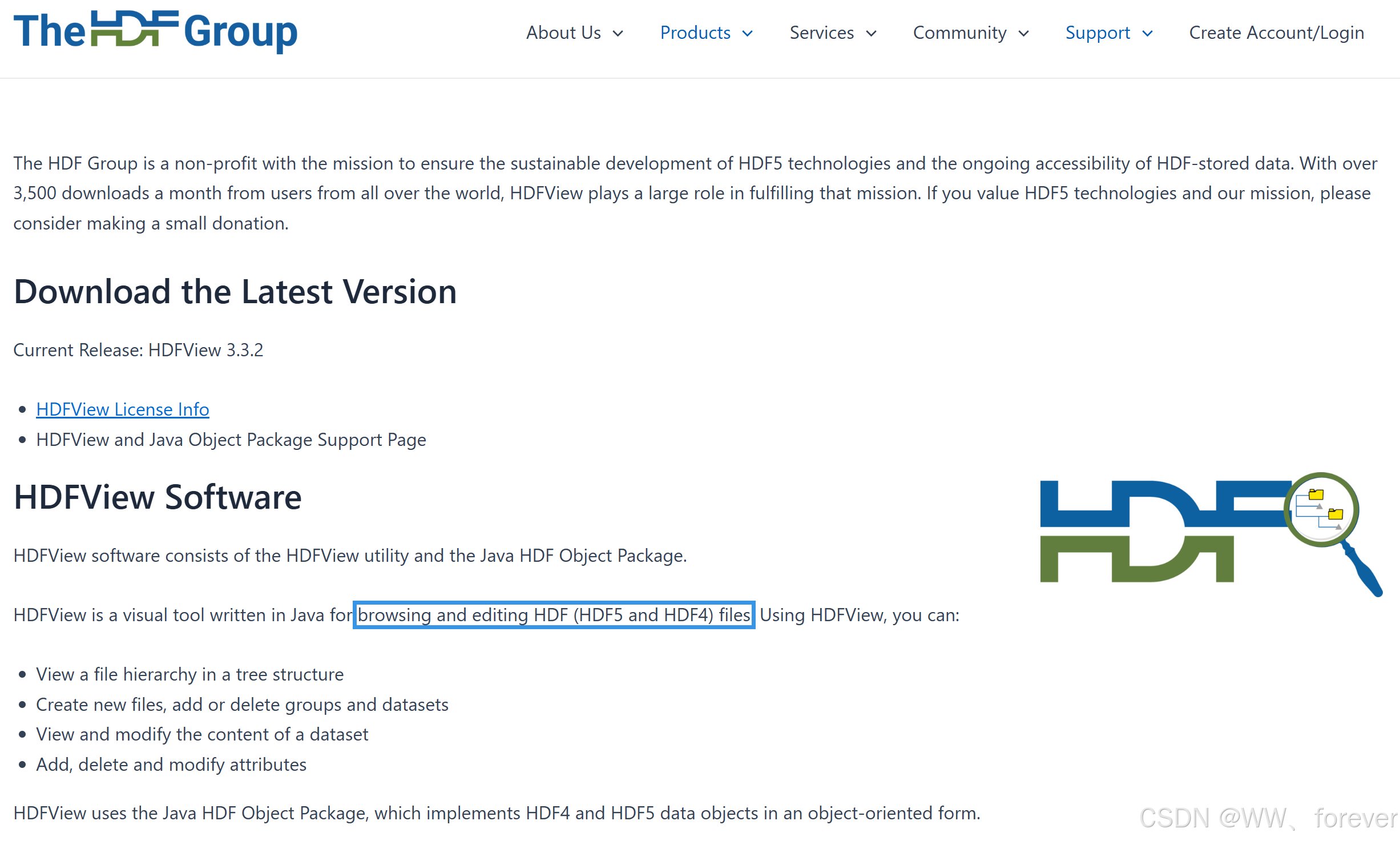Click the Download the Latest Version heading
This screenshot has height=841, width=1400.
click(235, 292)
